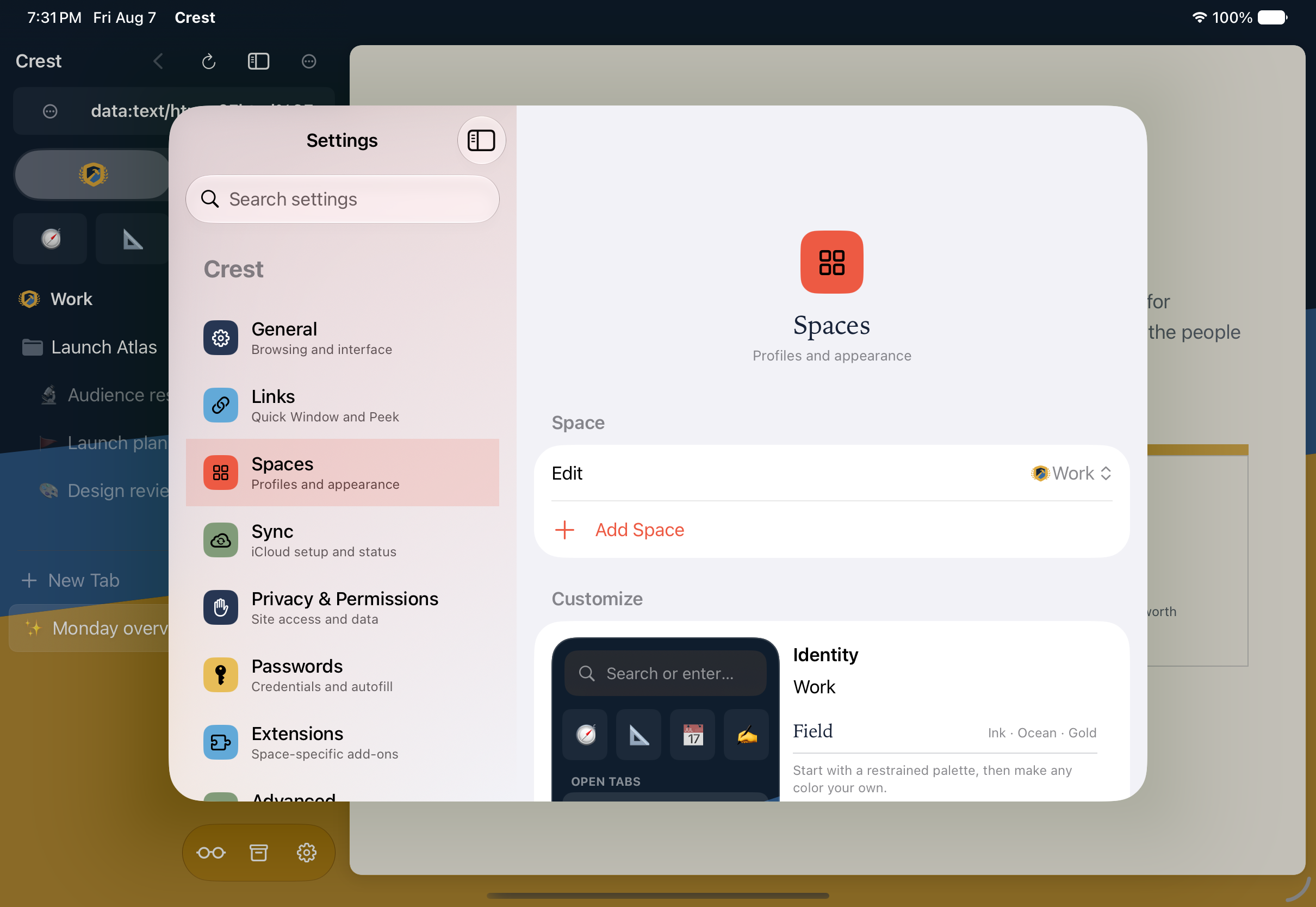
Task: Reload the page in Crest toolbar
Action: point(208,61)
